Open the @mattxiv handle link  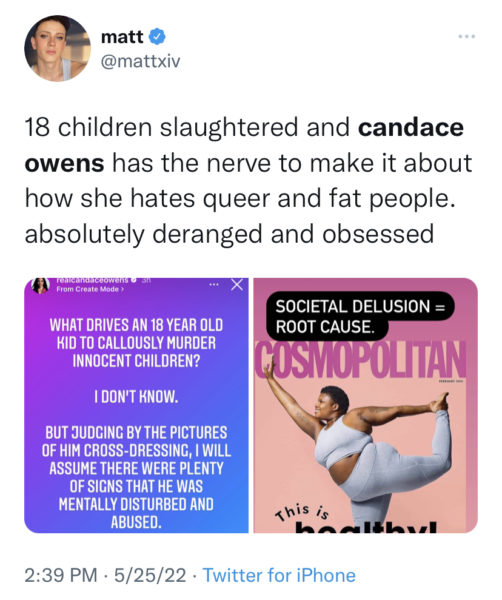[x=140, y=61]
